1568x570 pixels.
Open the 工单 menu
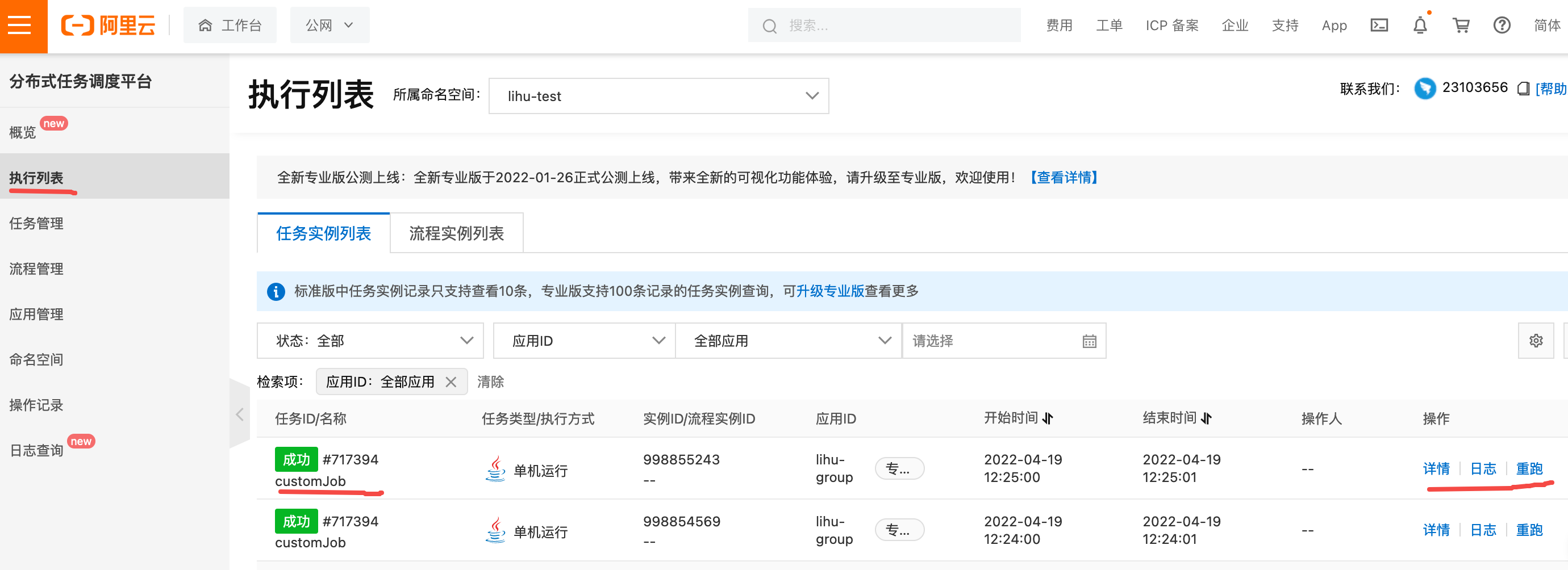pos(1109,26)
